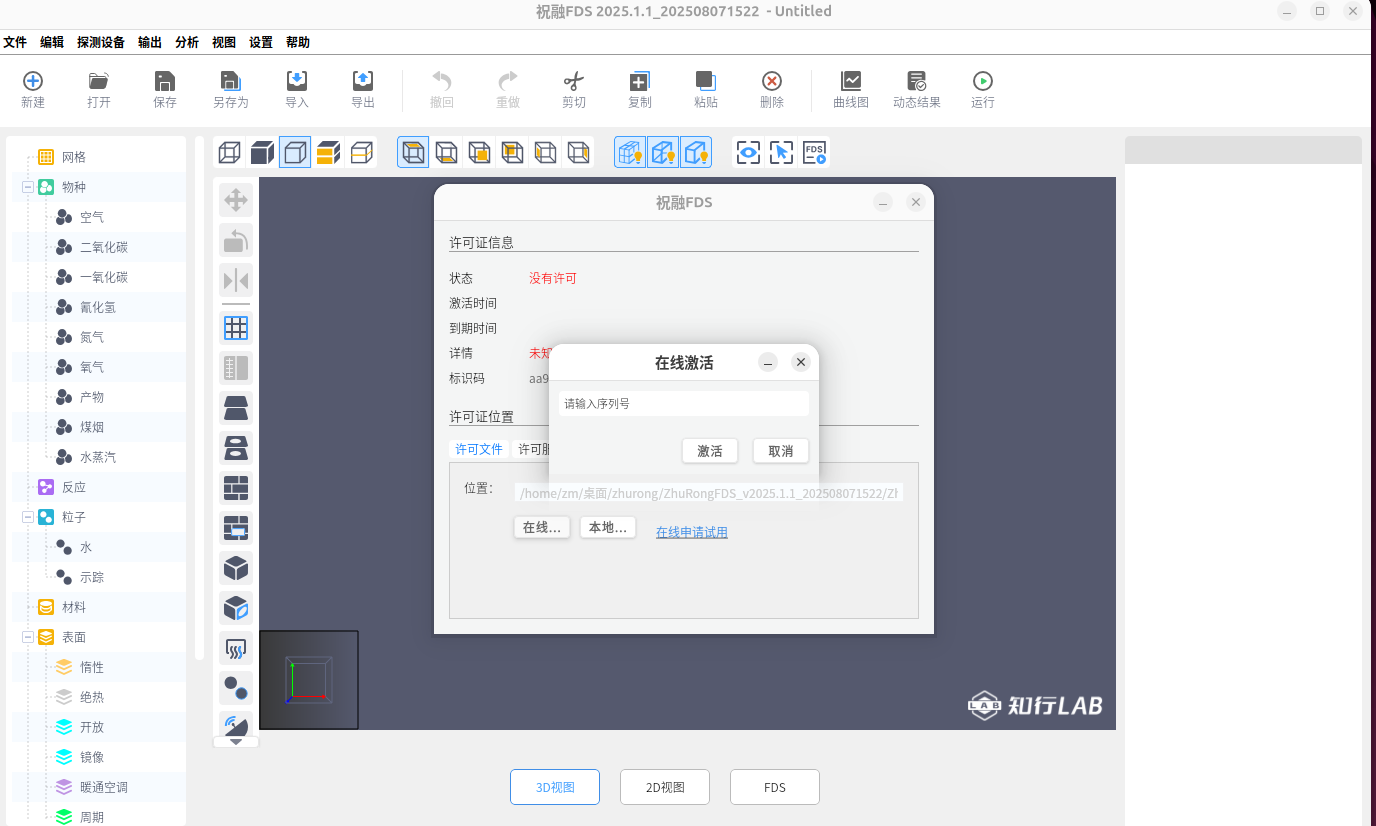Click the 导入 (Import) toolbar icon
This screenshot has width=1376, height=826.
click(x=296, y=81)
